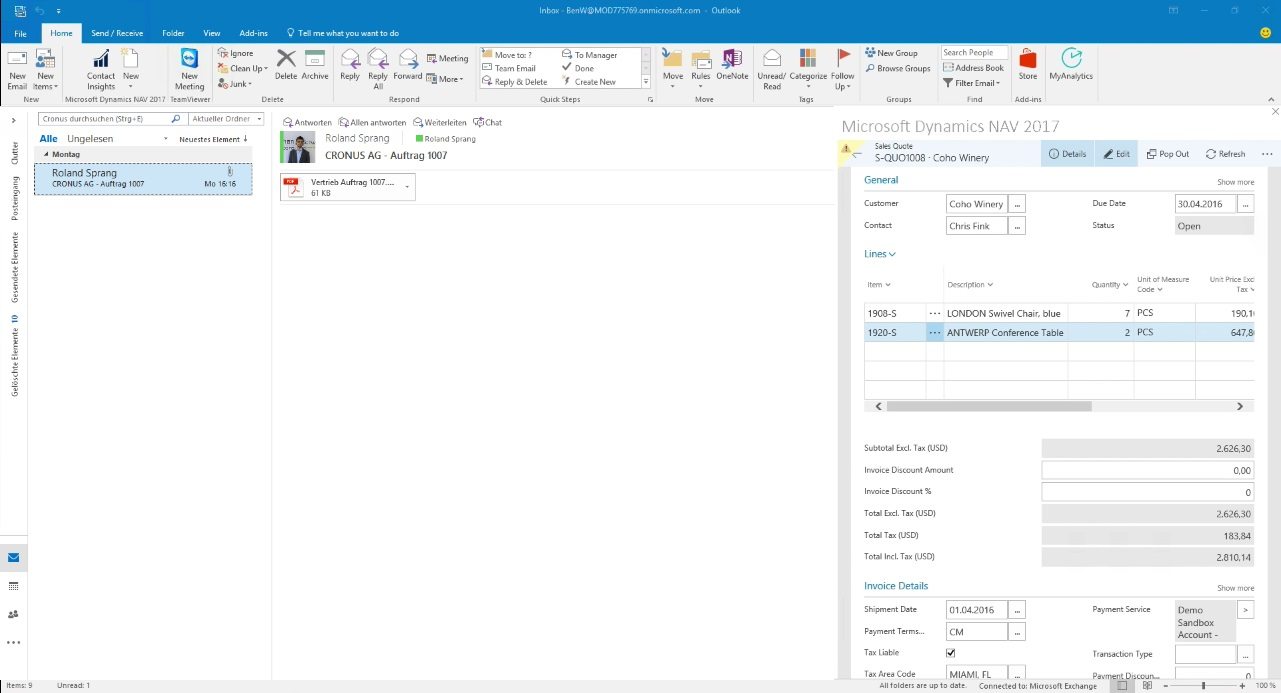The height and width of the screenshot is (693, 1281).
Task: Send the email to OneNote
Action: click(x=732, y=66)
